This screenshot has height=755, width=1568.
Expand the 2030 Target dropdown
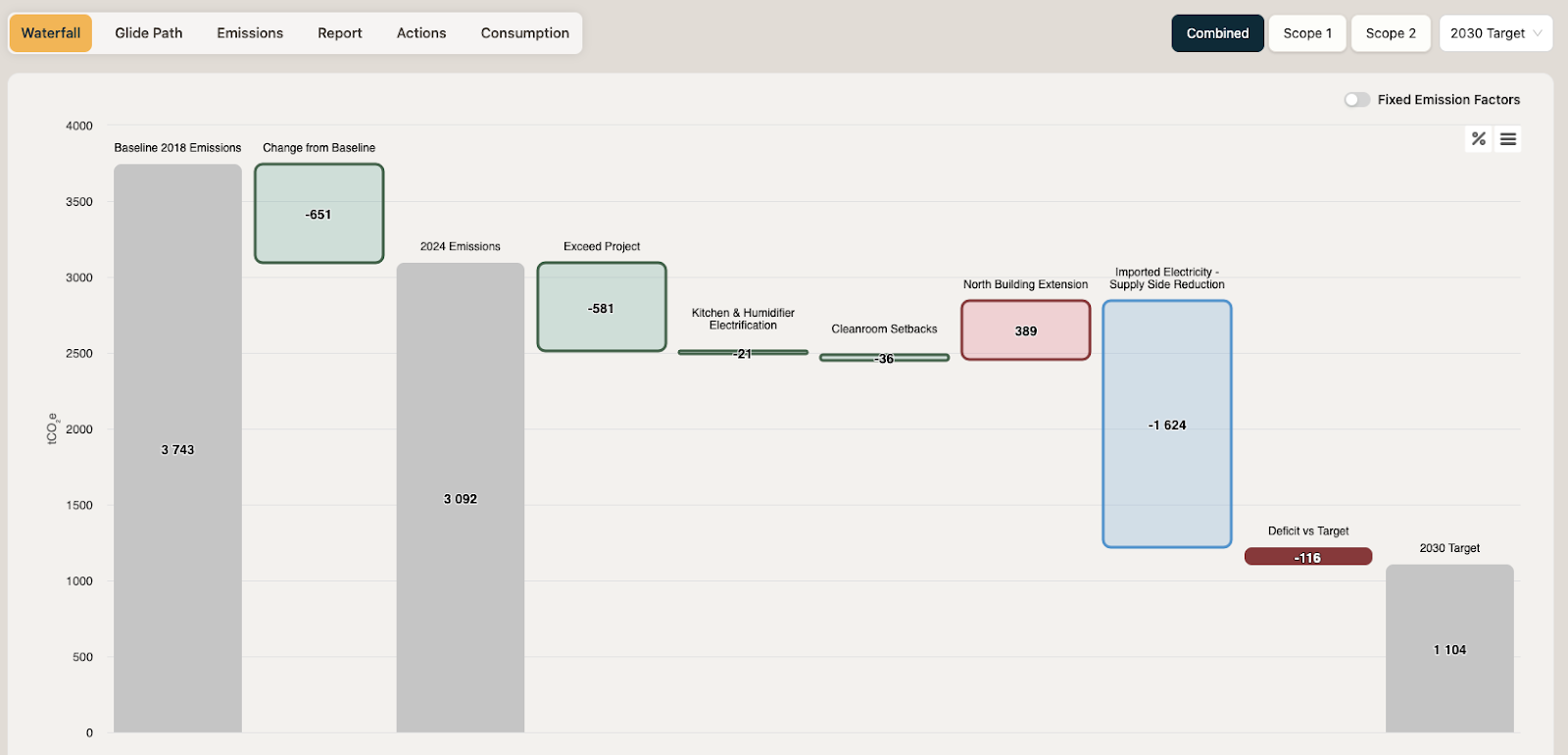pos(1495,33)
